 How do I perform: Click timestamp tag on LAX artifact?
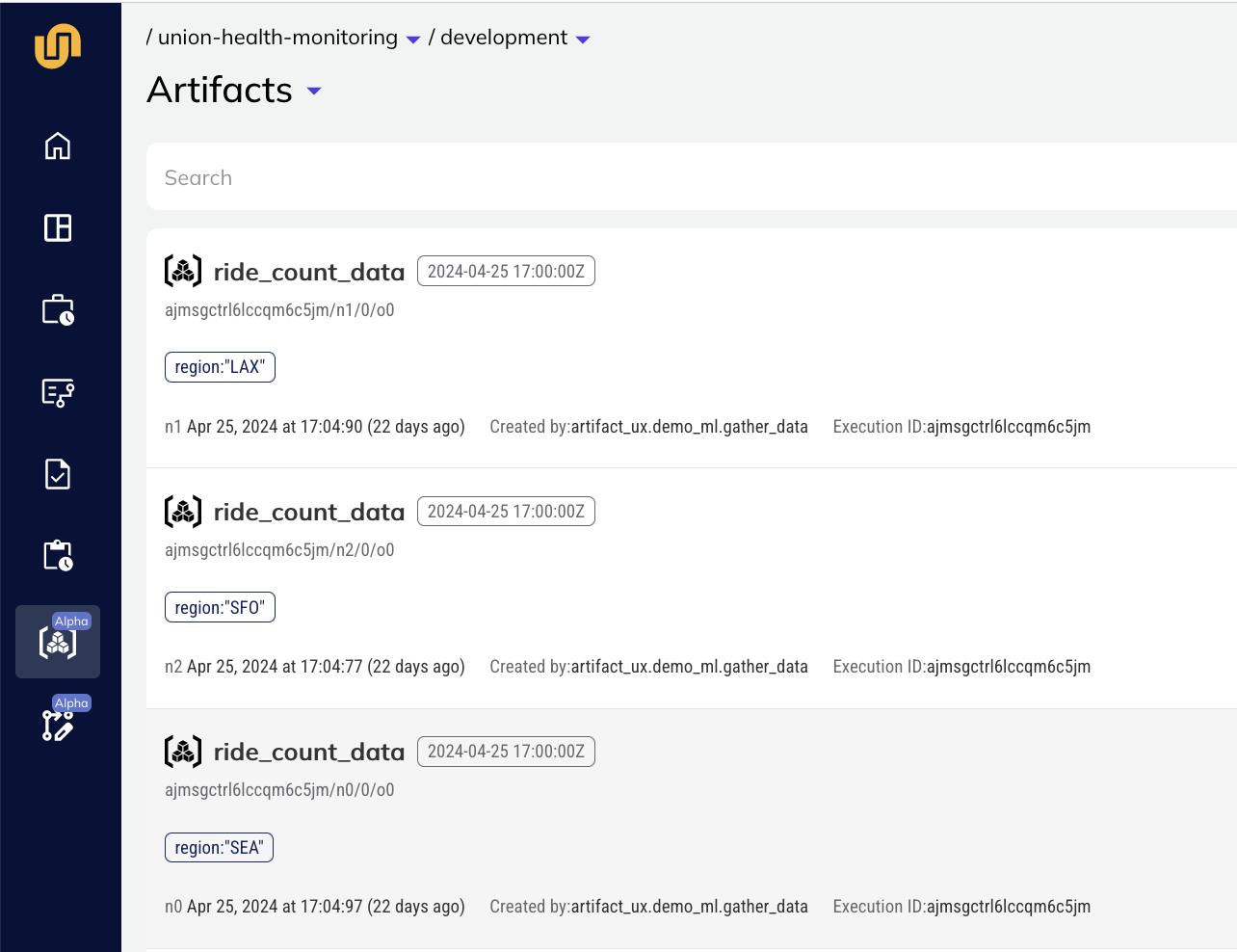(x=506, y=271)
